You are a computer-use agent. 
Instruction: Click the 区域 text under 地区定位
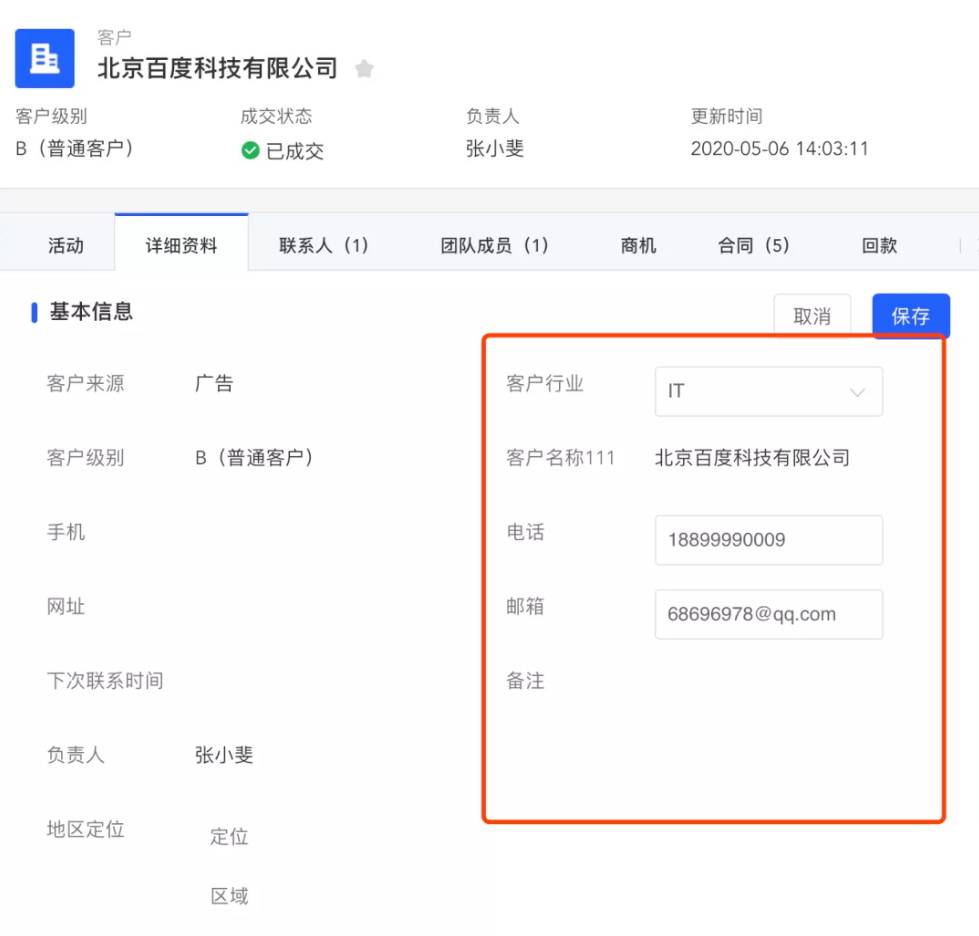click(x=229, y=896)
